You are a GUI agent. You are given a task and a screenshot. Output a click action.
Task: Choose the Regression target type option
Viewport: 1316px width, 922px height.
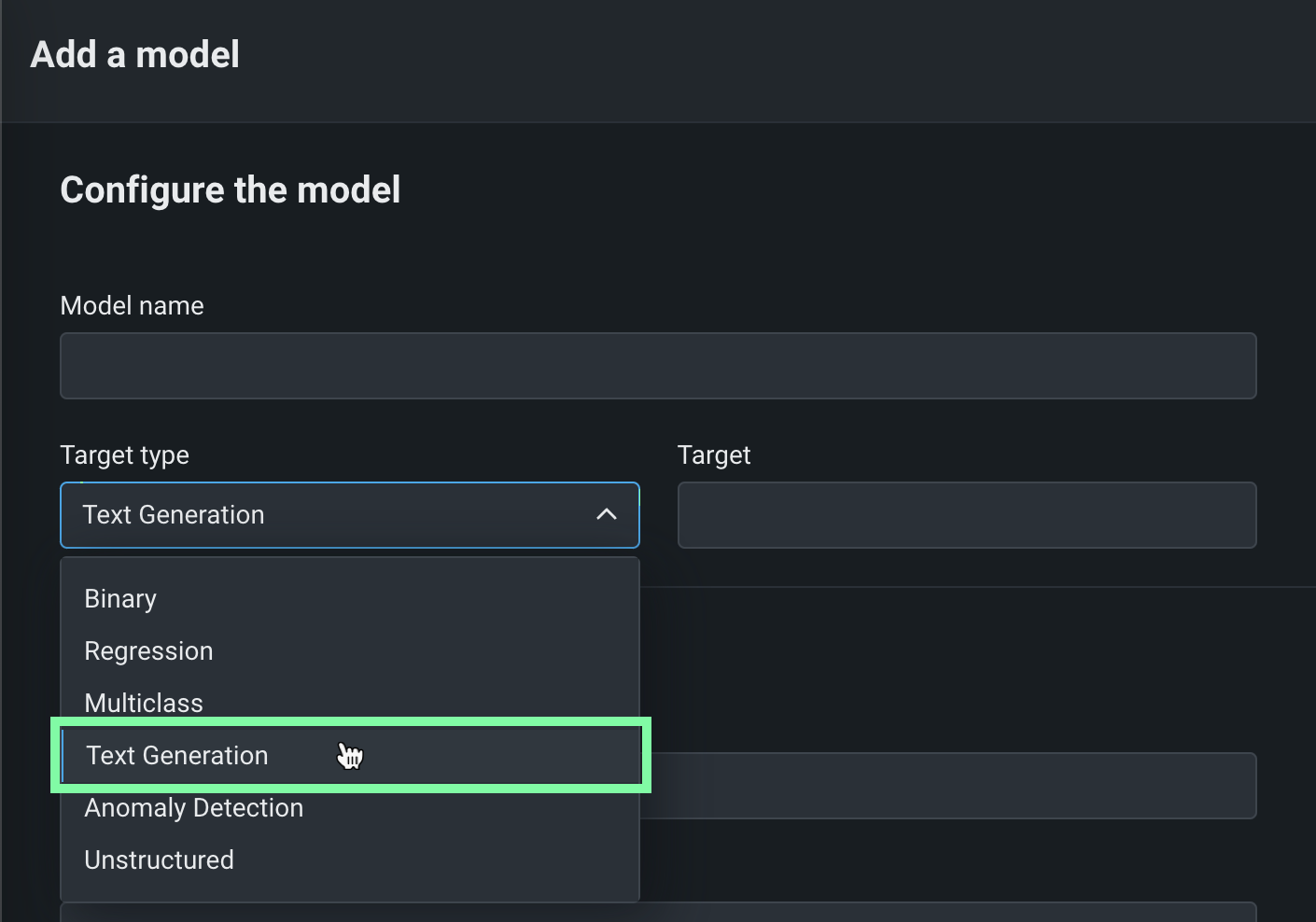(148, 651)
